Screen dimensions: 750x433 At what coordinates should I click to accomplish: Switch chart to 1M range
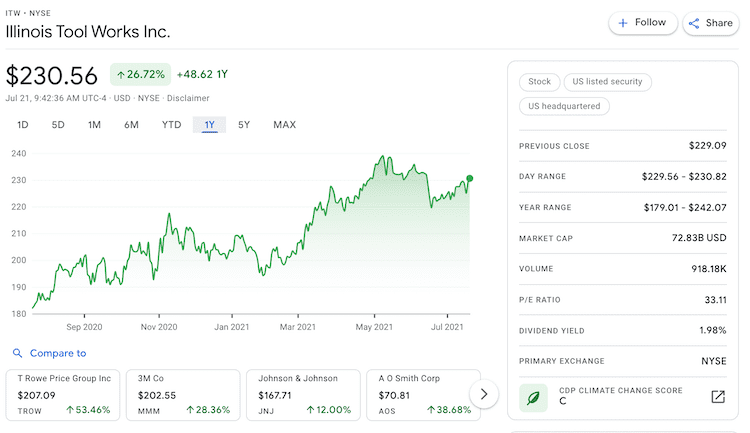[94, 125]
